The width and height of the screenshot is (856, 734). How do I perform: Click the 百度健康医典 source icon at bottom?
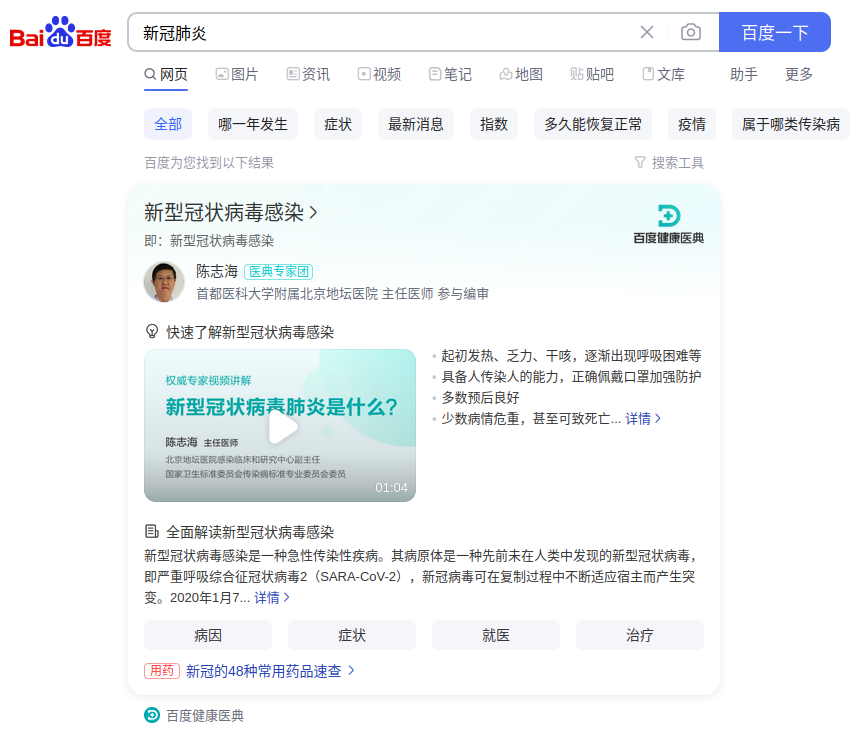pyautogui.click(x=152, y=715)
